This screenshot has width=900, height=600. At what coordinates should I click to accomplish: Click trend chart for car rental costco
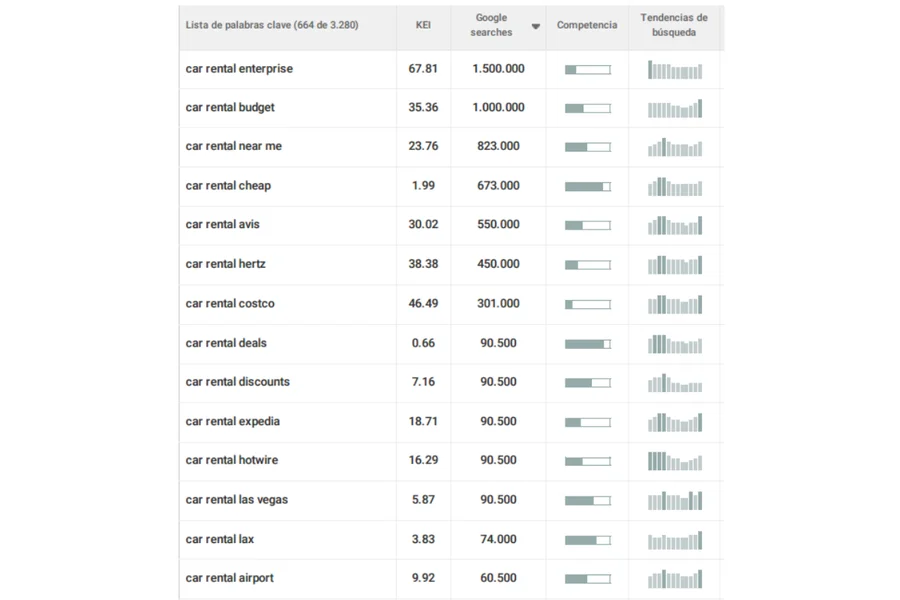pos(675,304)
